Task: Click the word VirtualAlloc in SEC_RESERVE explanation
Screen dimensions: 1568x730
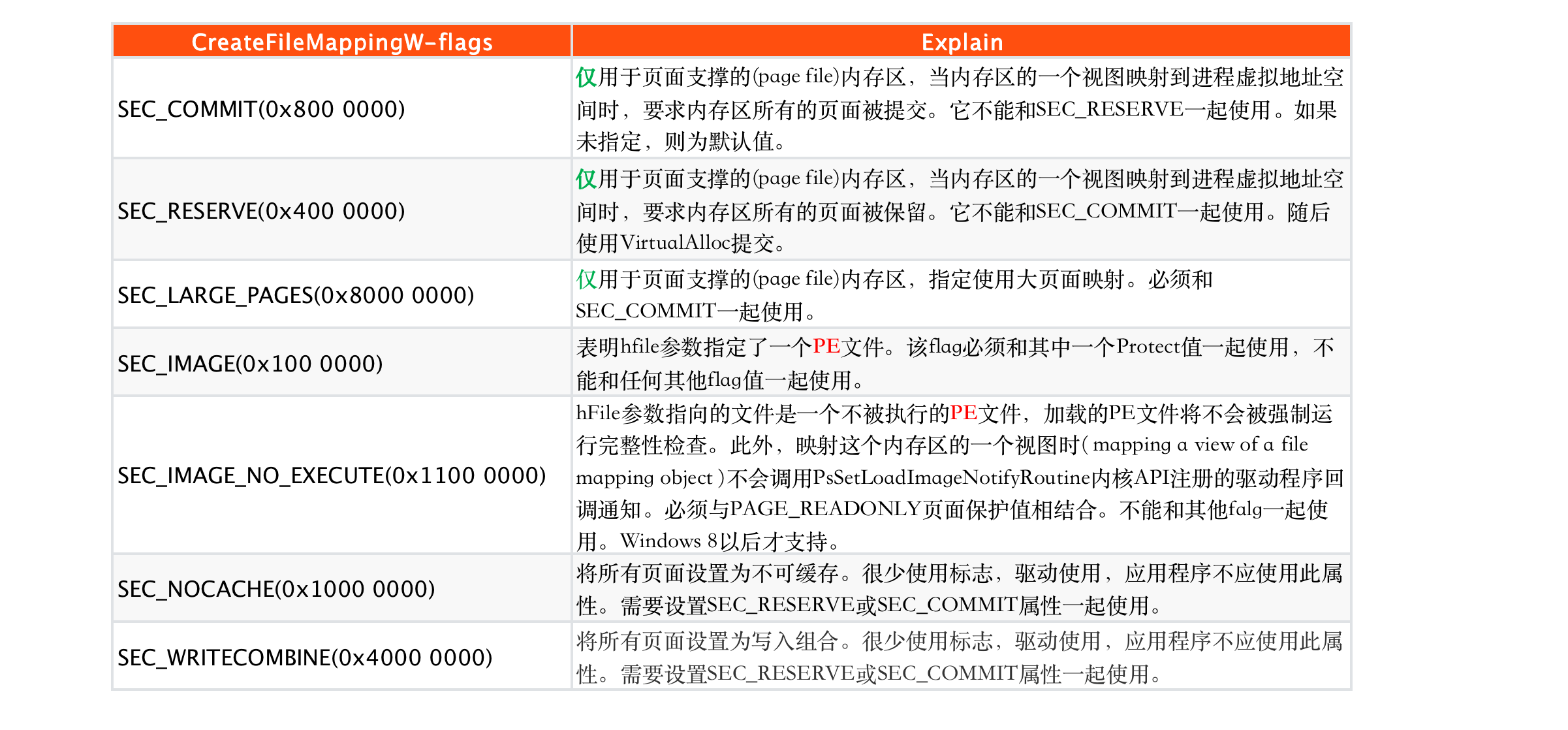Action: (x=675, y=244)
